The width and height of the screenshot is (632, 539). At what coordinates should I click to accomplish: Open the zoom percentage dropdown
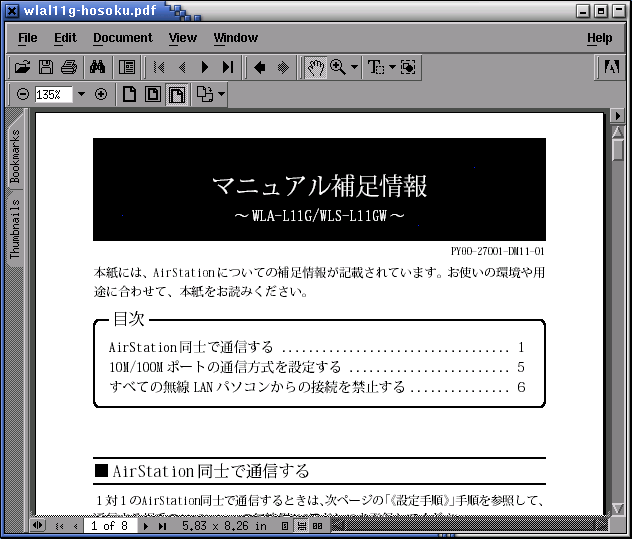81,94
